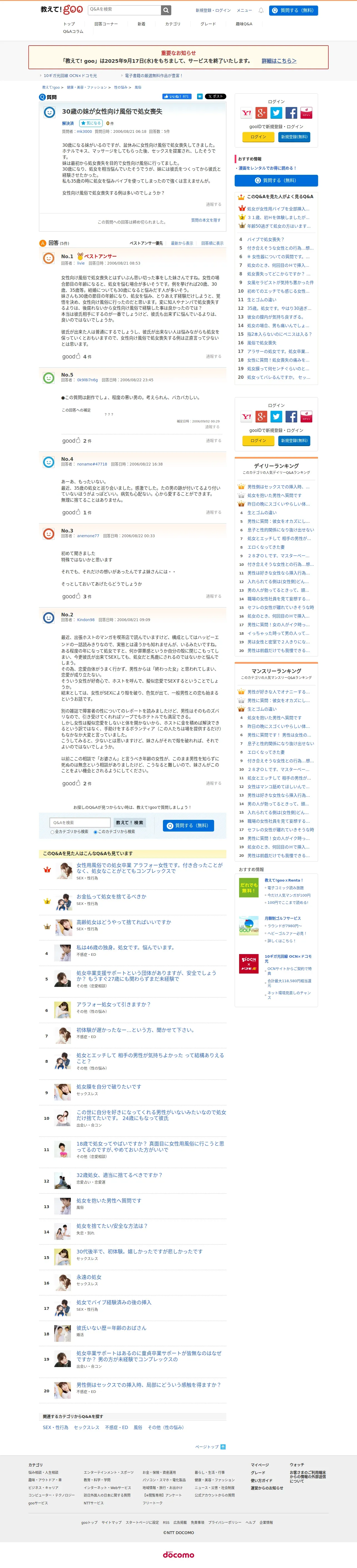Click header 質問する(無料) button

(x=293, y=10)
